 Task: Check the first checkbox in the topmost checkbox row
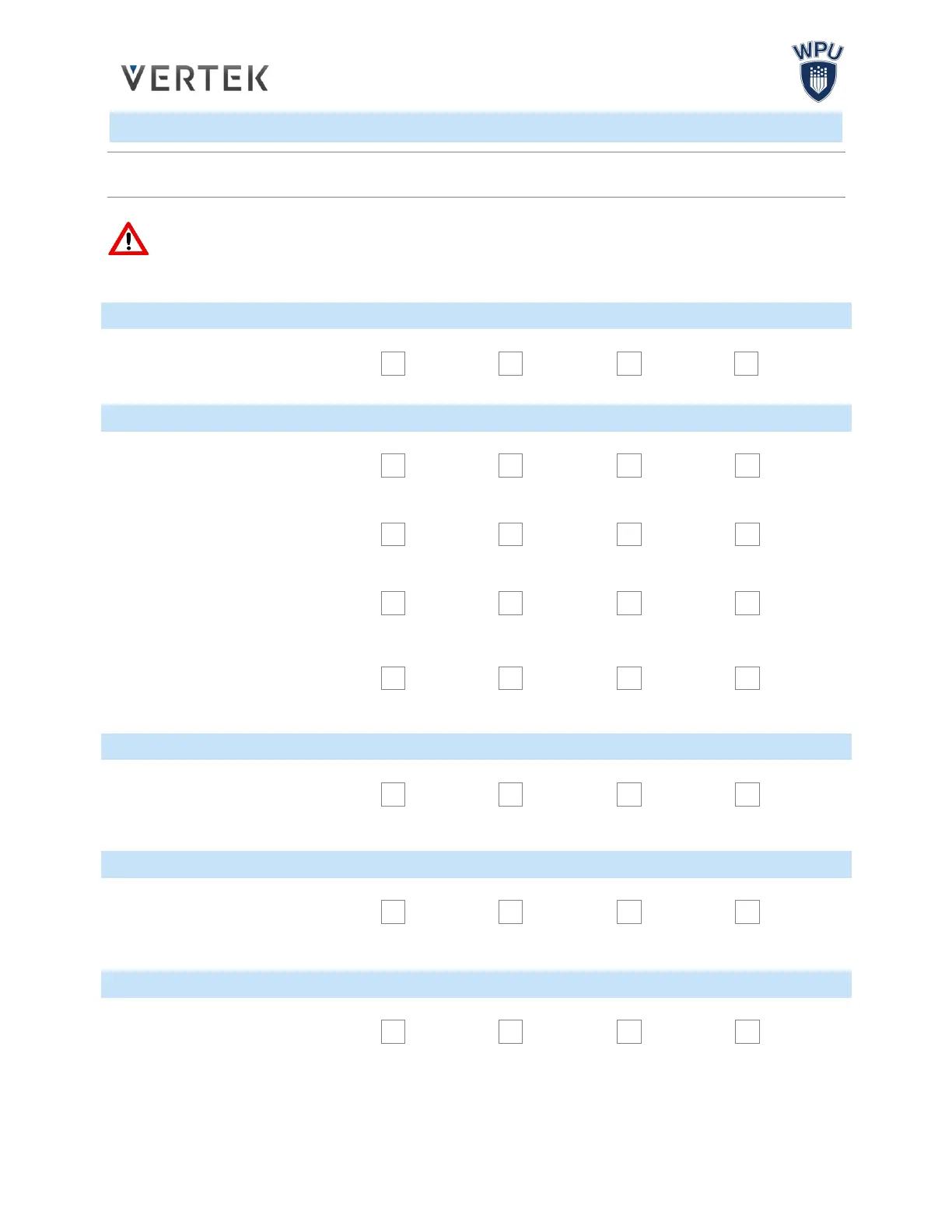pos(393,363)
